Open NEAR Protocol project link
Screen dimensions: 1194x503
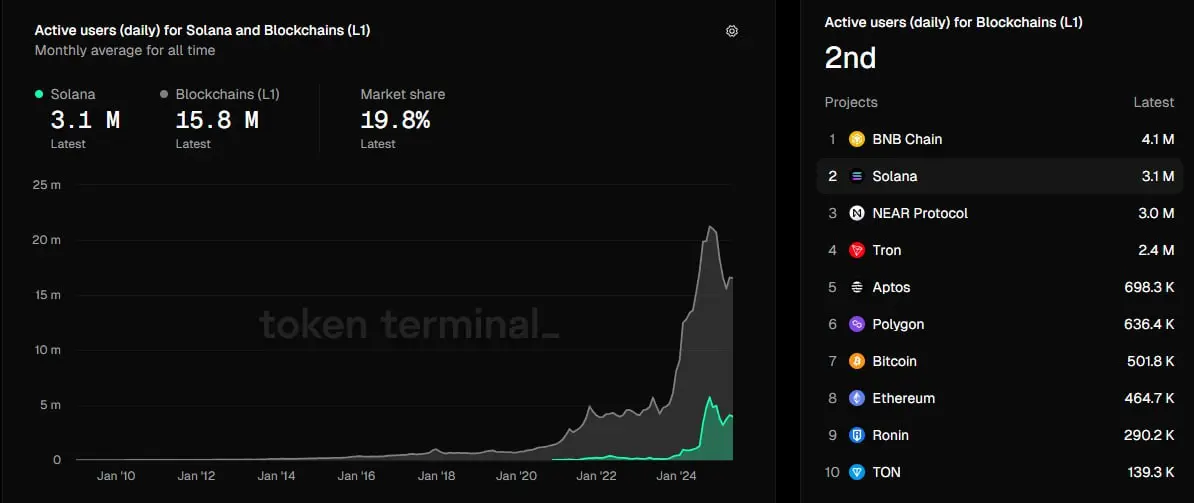point(920,213)
